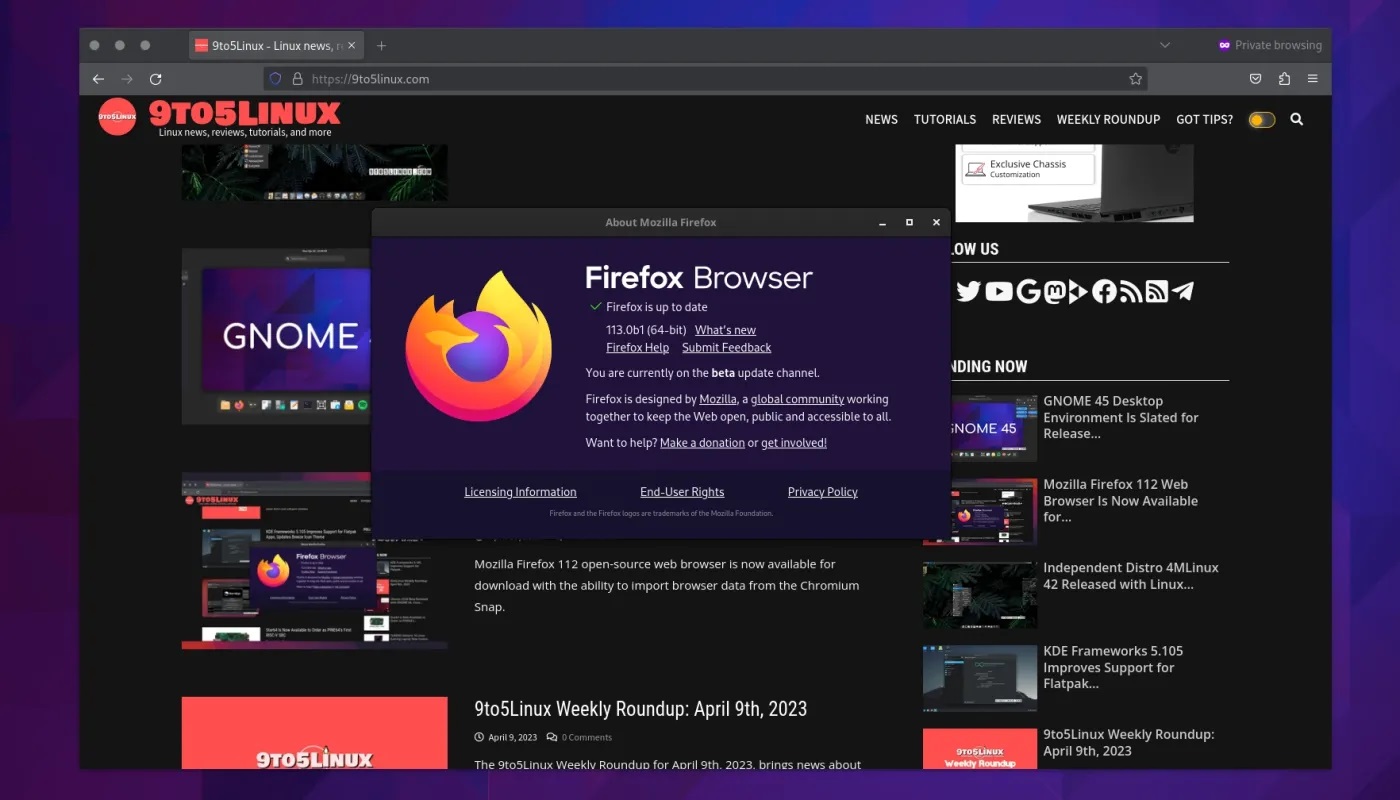Open Firefox Help link in About dialog
Screen dimensions: 1400x800
(637, 348)
